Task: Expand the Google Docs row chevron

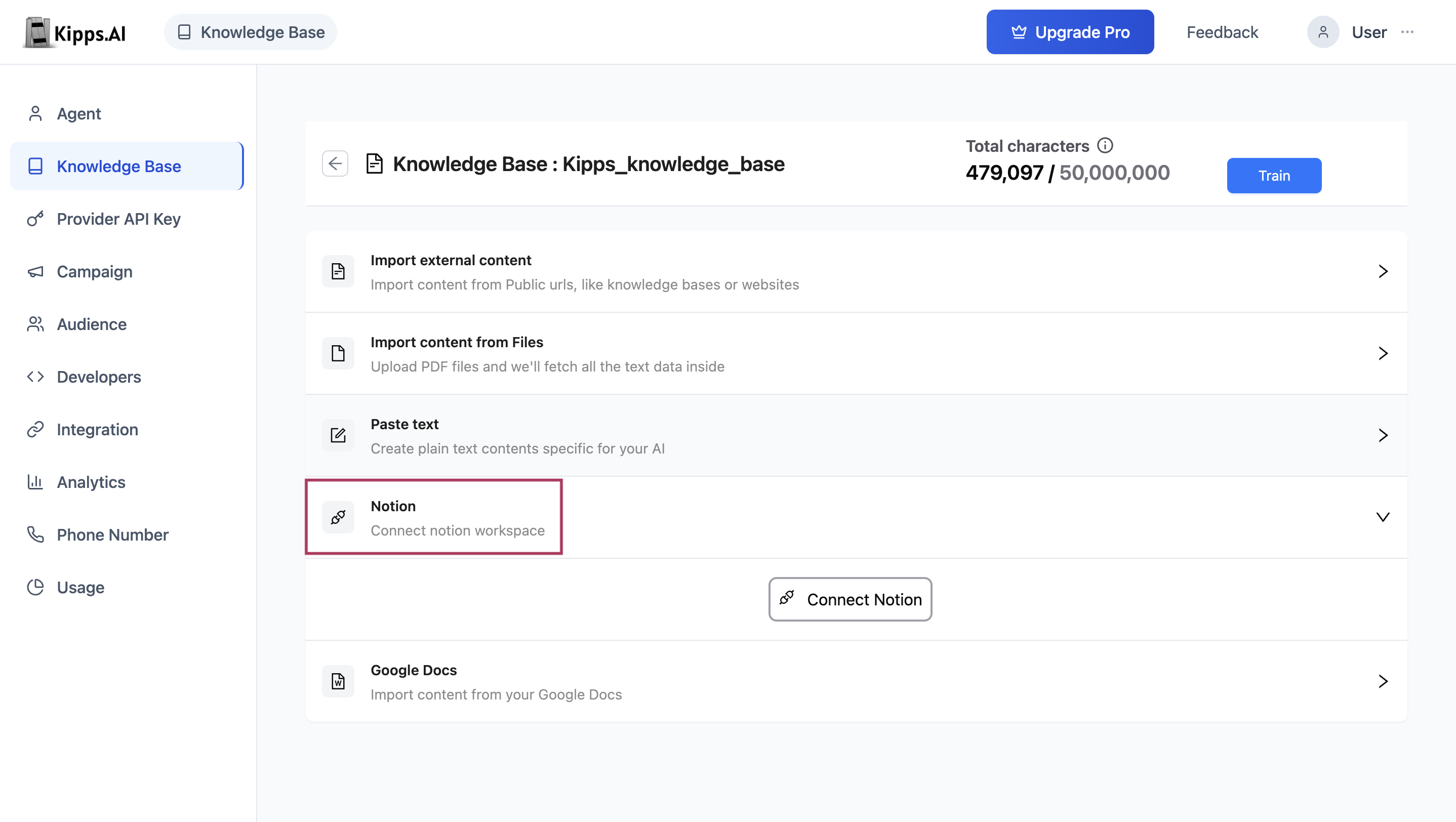Action: pos(1383,681)
